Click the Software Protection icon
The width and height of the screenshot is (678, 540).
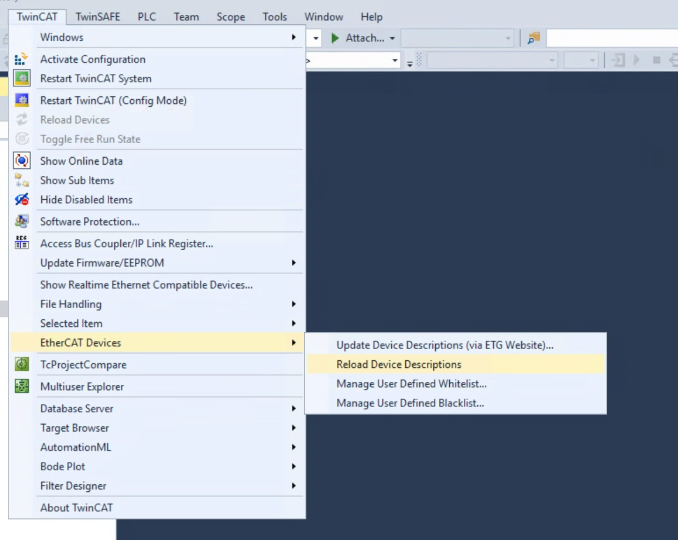22,221
